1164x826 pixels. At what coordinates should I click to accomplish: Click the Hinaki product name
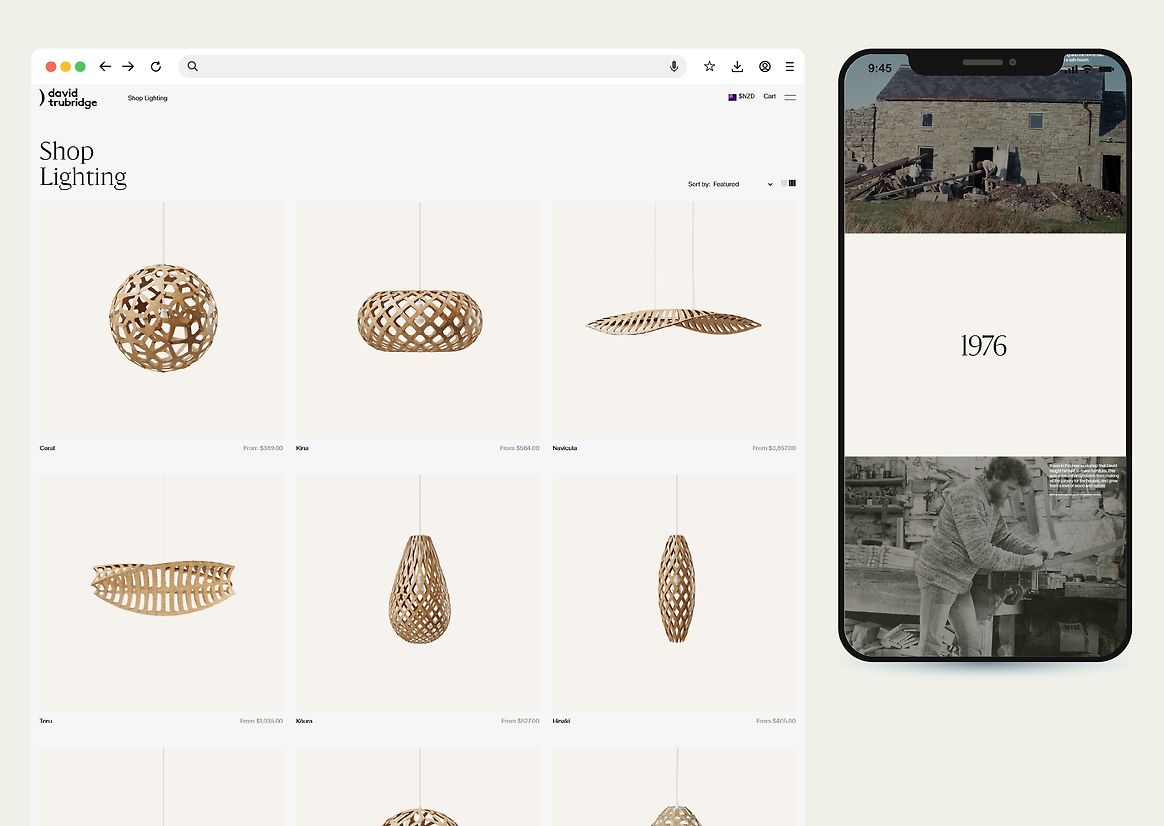(x=561, y=721)
